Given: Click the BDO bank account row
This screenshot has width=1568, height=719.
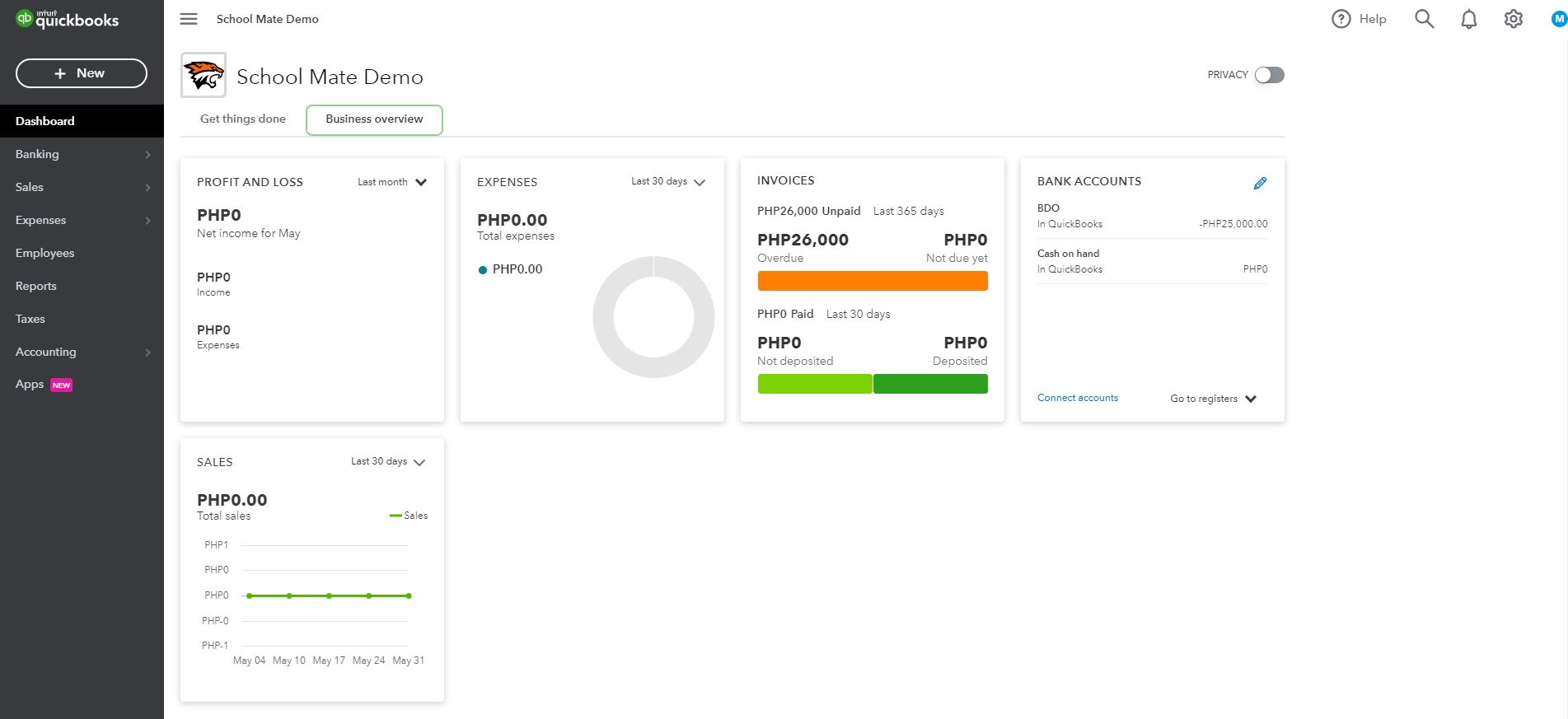Looking at the screenshot, I should 1152,216.
